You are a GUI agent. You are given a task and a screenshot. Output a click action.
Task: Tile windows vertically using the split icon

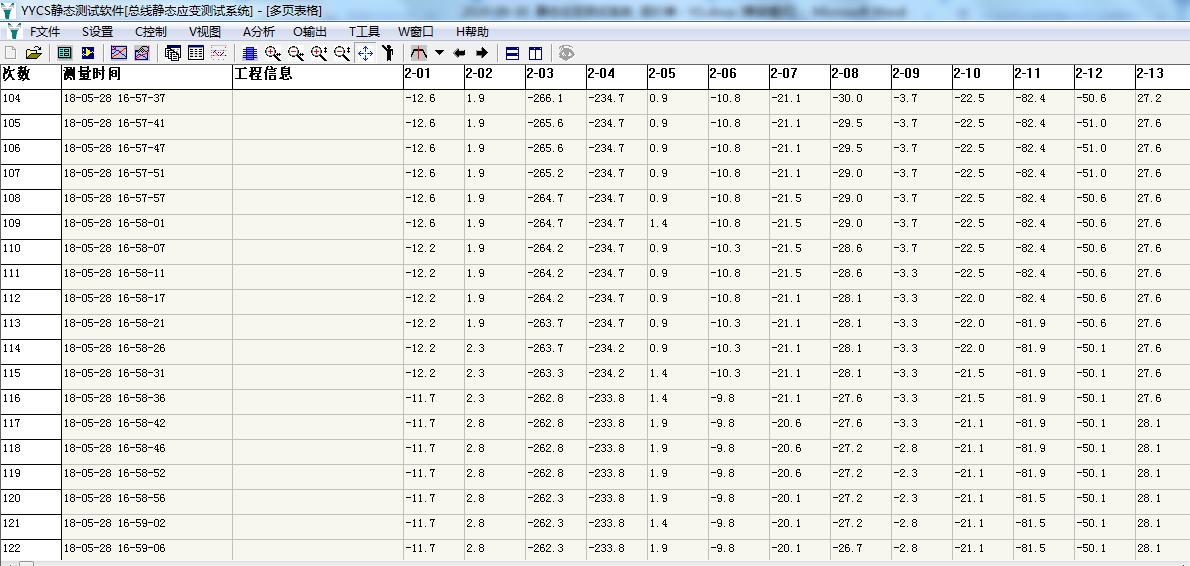[x=535, y=53]
